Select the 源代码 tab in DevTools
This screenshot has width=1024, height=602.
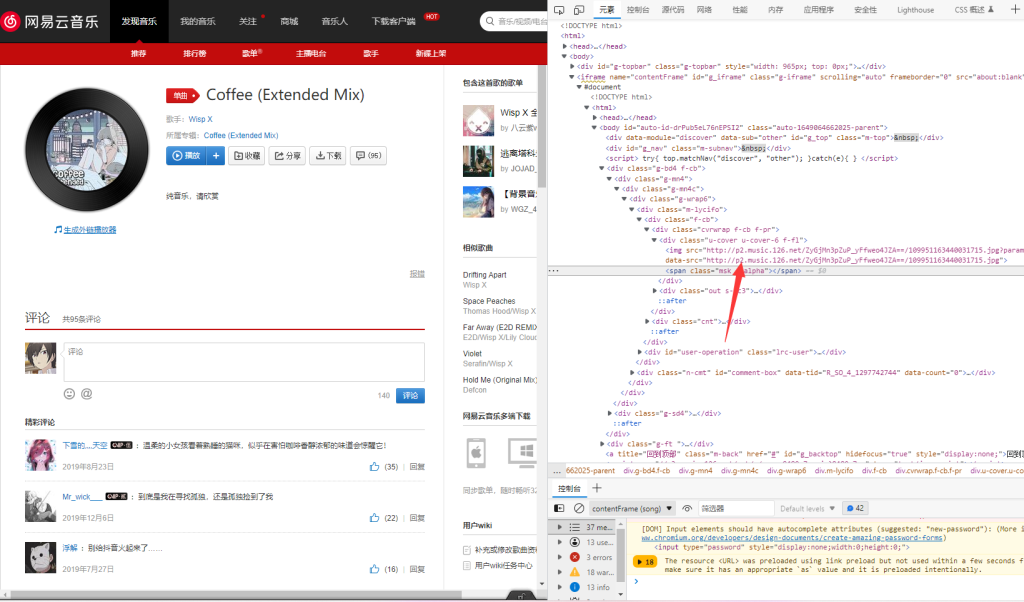click(x=673, y=10)
